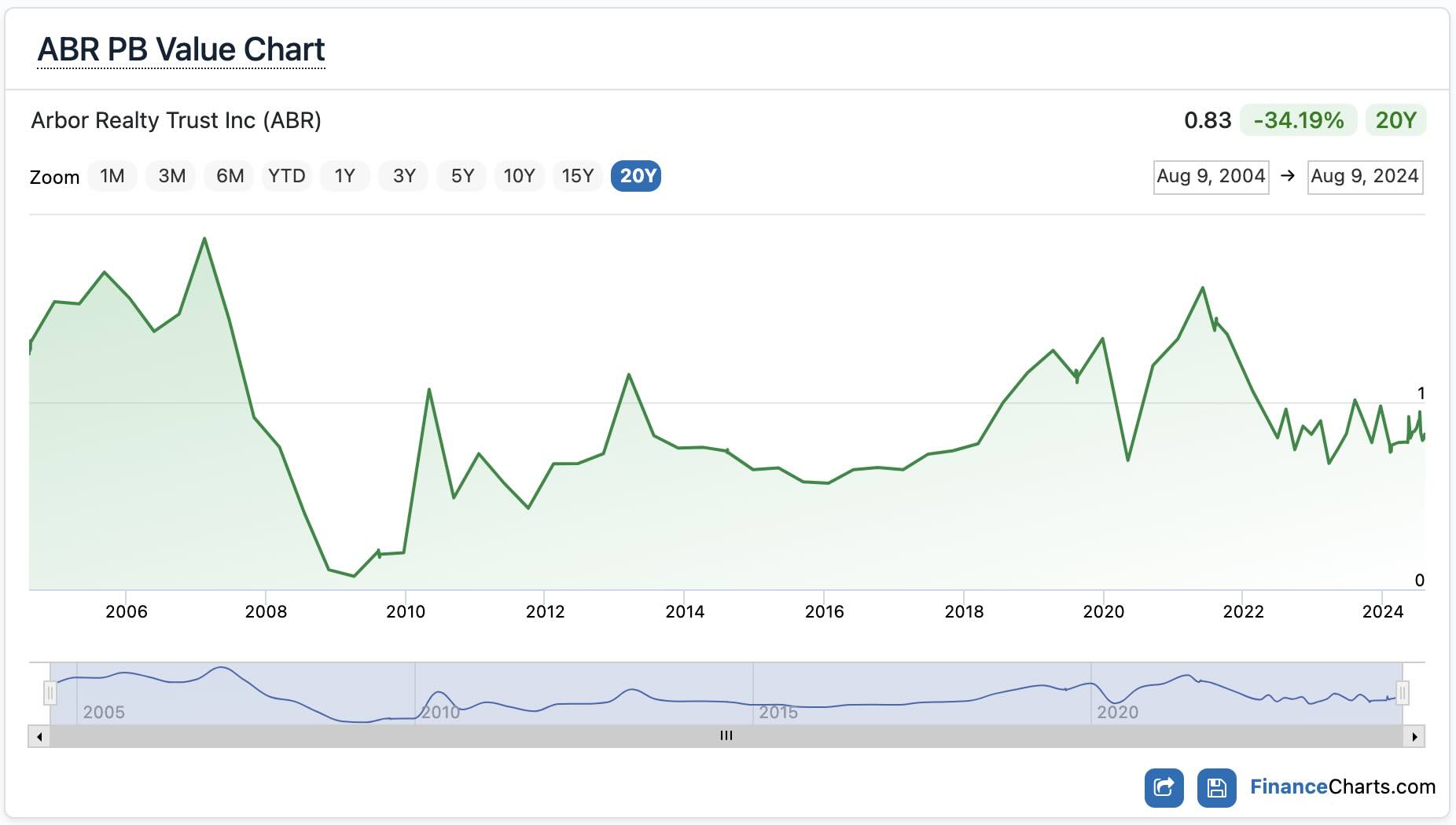This screenshot has width=1456, height=825.
Task: Click the 2020 x-axis label on main chart
Action: pyautogui.click(x=1104, y=611)
